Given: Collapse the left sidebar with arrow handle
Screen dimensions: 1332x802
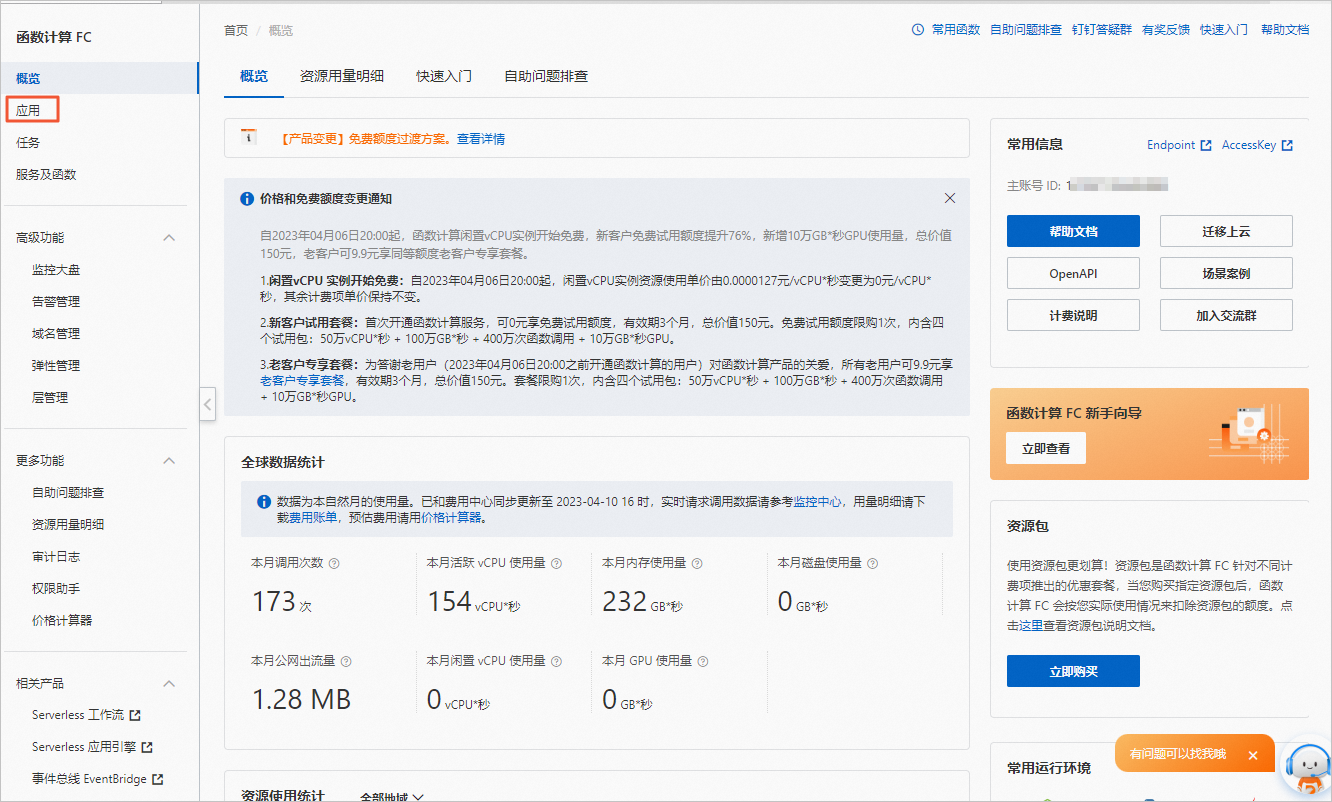Looking at the screenshot, I should click(x=207, y=405).
